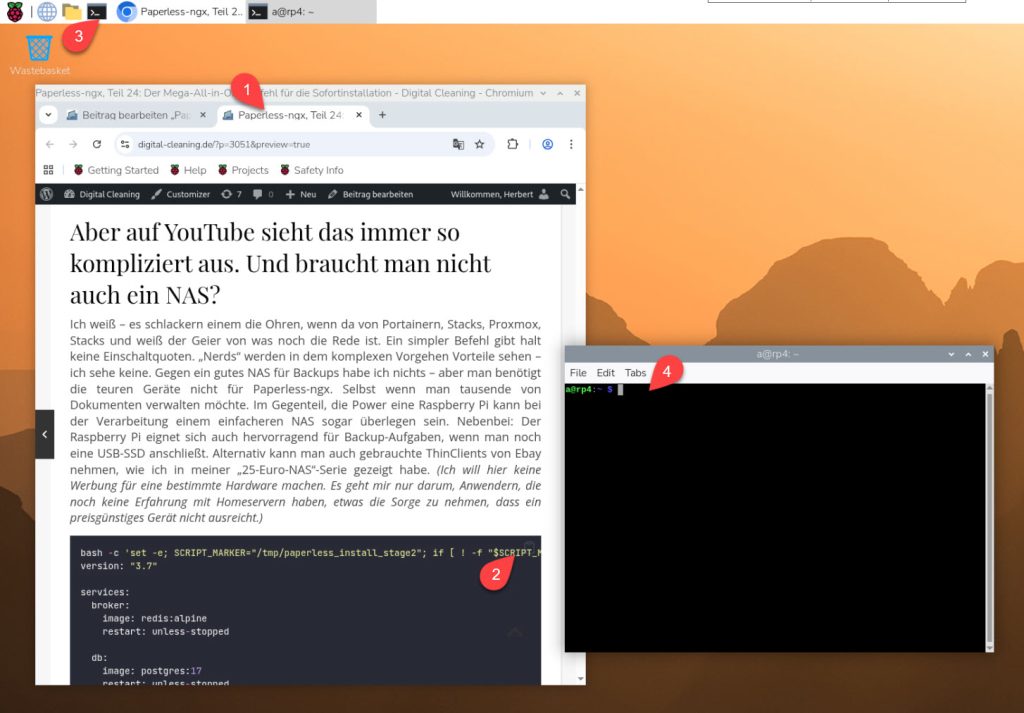1024x713 pixels.
Task: Launch the web browser from the taskbar globe
Action: 47,12
